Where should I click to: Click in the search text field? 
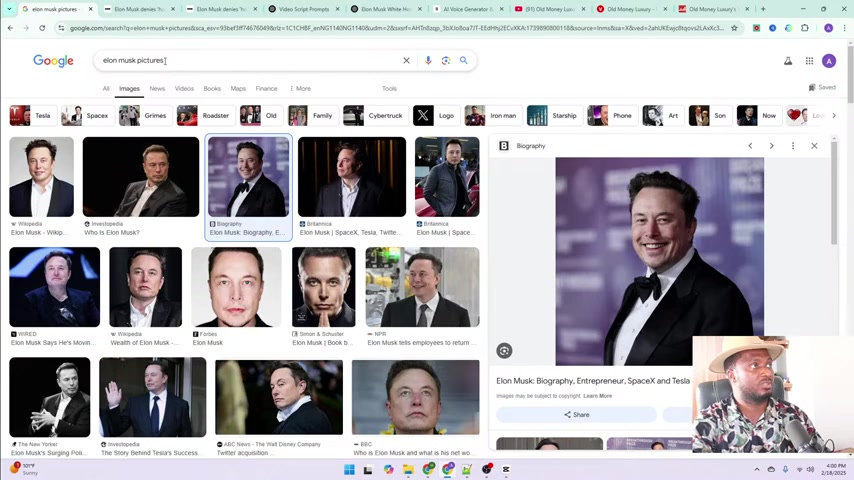pyautogui.click(x=251, y=60)
